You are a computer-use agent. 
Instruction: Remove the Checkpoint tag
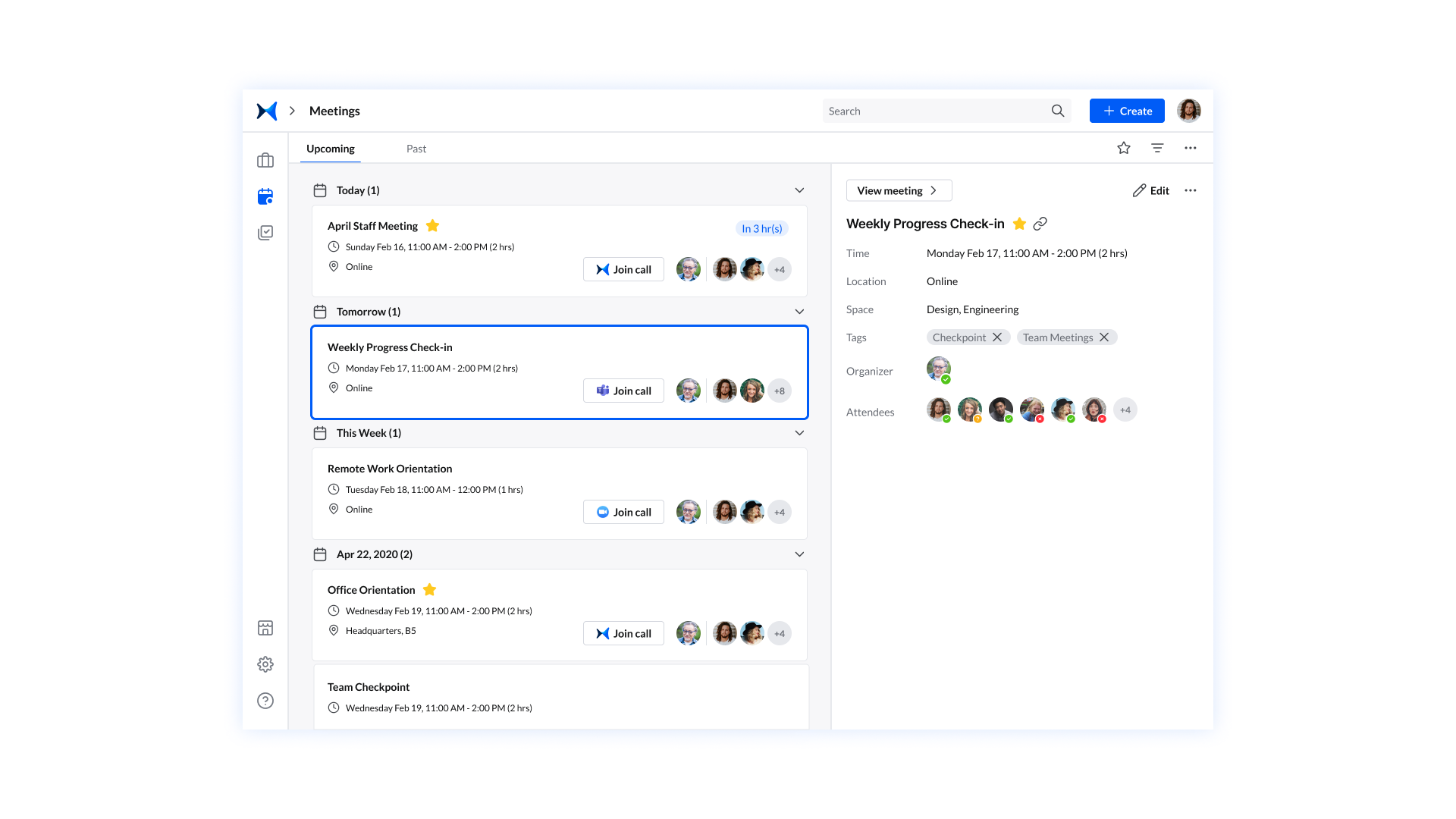click(x=998, y=337)
